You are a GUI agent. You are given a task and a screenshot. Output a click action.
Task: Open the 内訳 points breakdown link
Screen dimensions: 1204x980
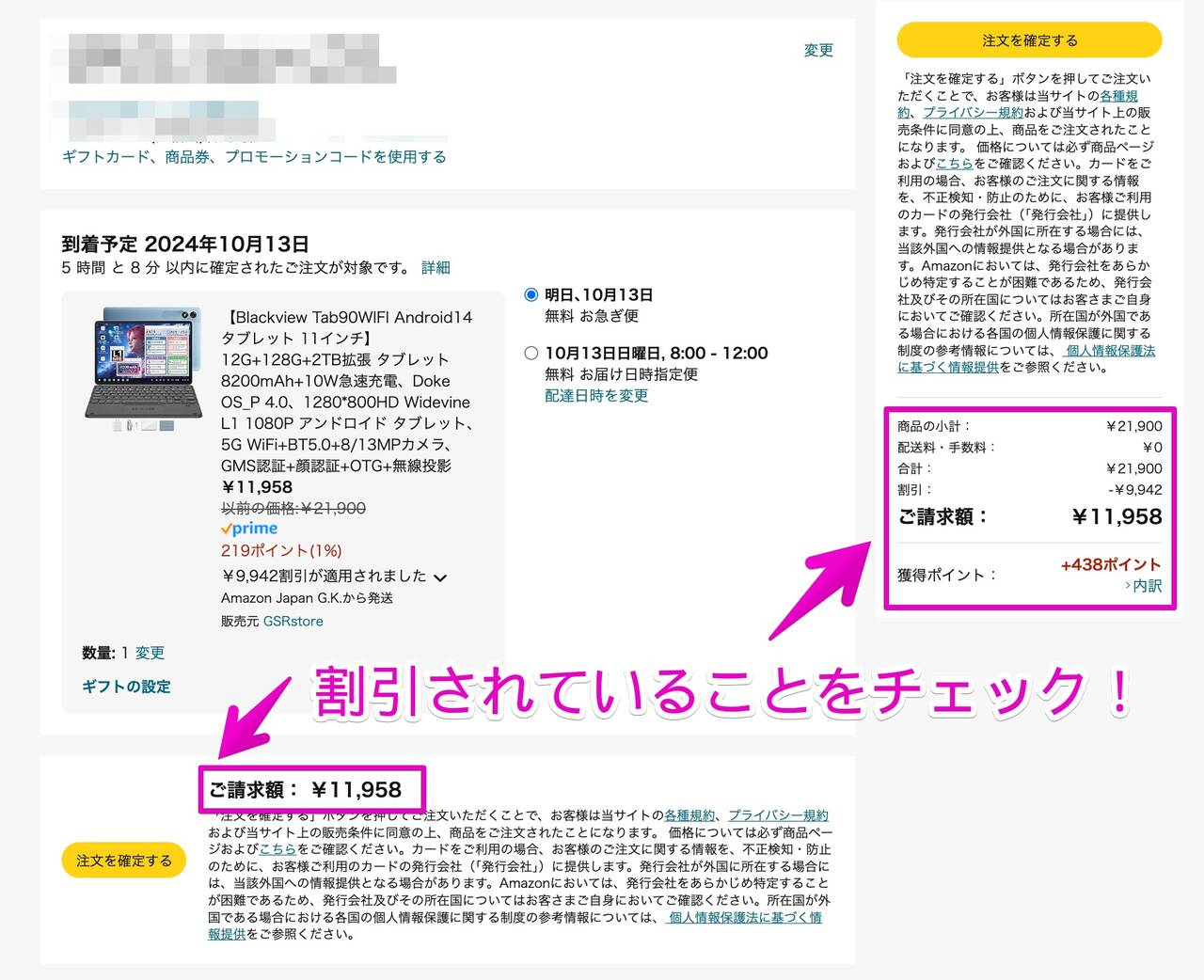click(1146, 586)
